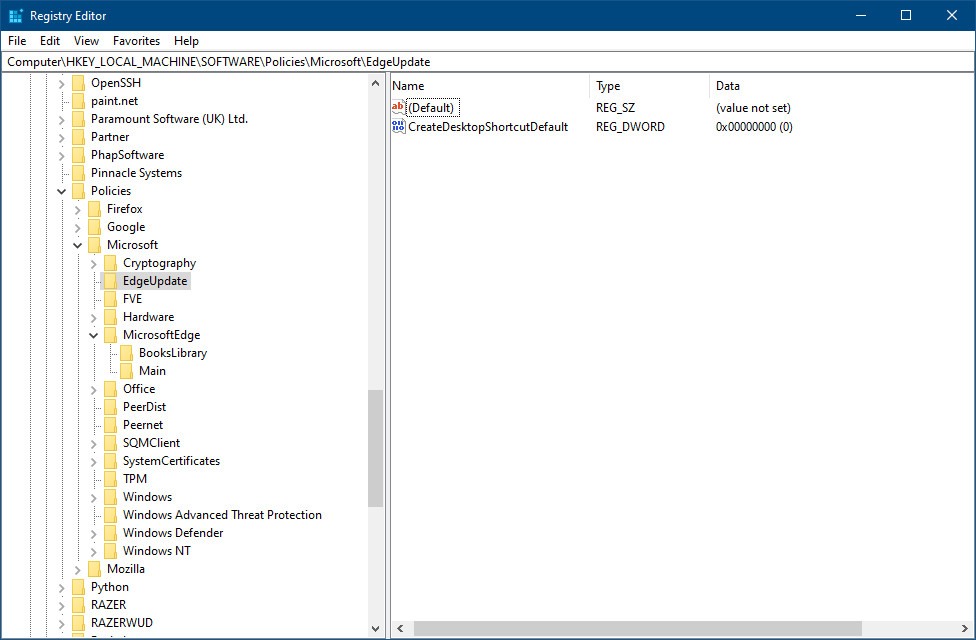The height and width of the screenshot is (640, 976).
Task: Select the RAZERWUD key
Action: click(x=121, y=623)
